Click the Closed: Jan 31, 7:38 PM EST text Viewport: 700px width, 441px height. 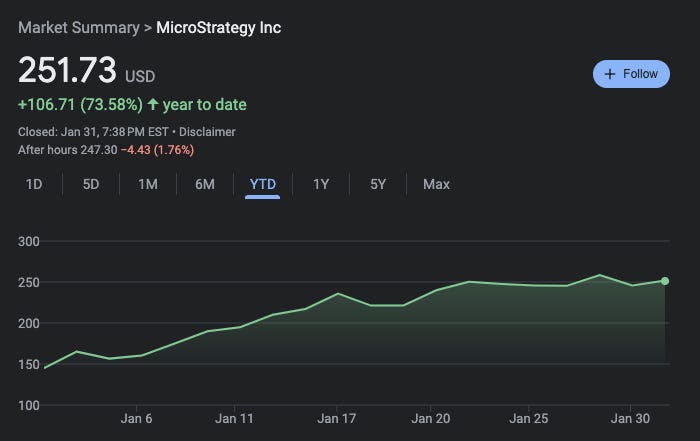(93, 132)
